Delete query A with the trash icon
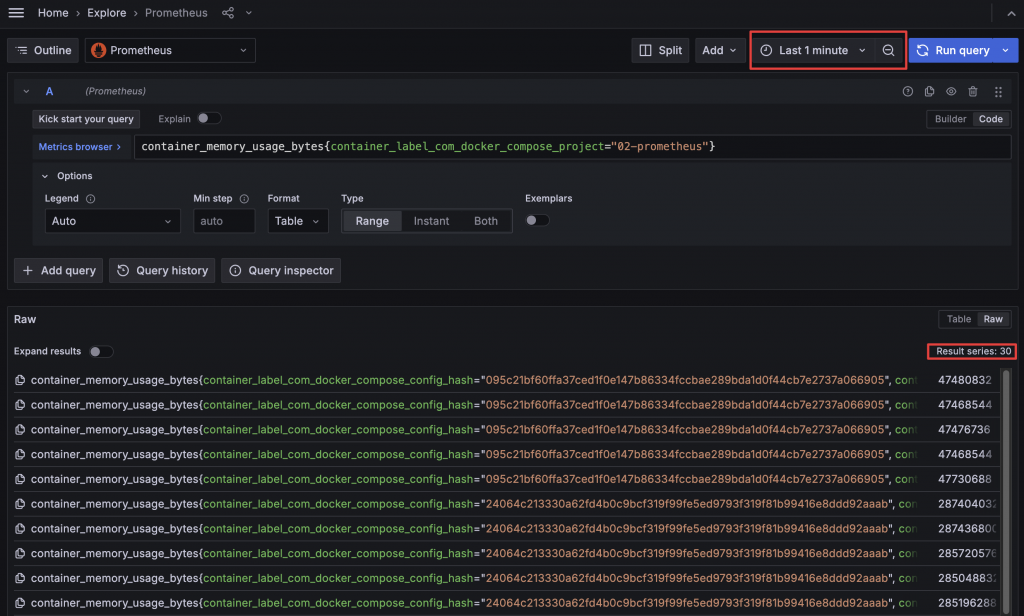This screenshot has width=1024, height=616. click(x=973, y=91)
